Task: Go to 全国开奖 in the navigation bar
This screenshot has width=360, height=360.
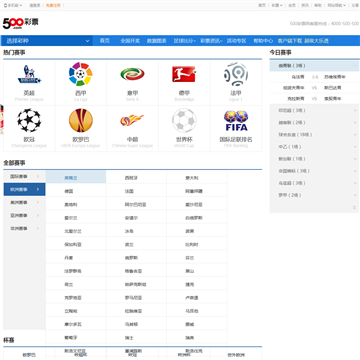Action: pyautogui.click(x=130, y=41)
